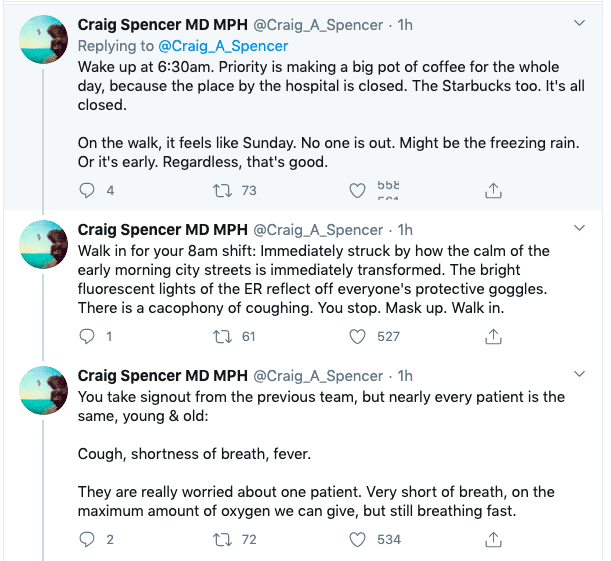This screenshot has height=561, width=611.
Task: Reply to the 6:30am coffee tweet
Action: coord(87,190)
